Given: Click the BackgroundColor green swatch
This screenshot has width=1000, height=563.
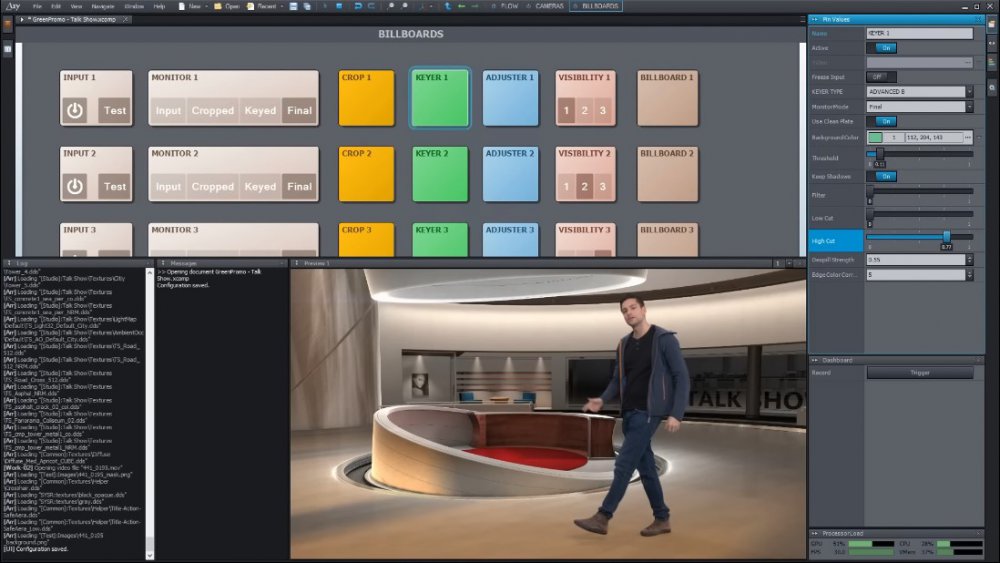Looking at the screenshot, I should pyautogui.click(x=876, y=137).
